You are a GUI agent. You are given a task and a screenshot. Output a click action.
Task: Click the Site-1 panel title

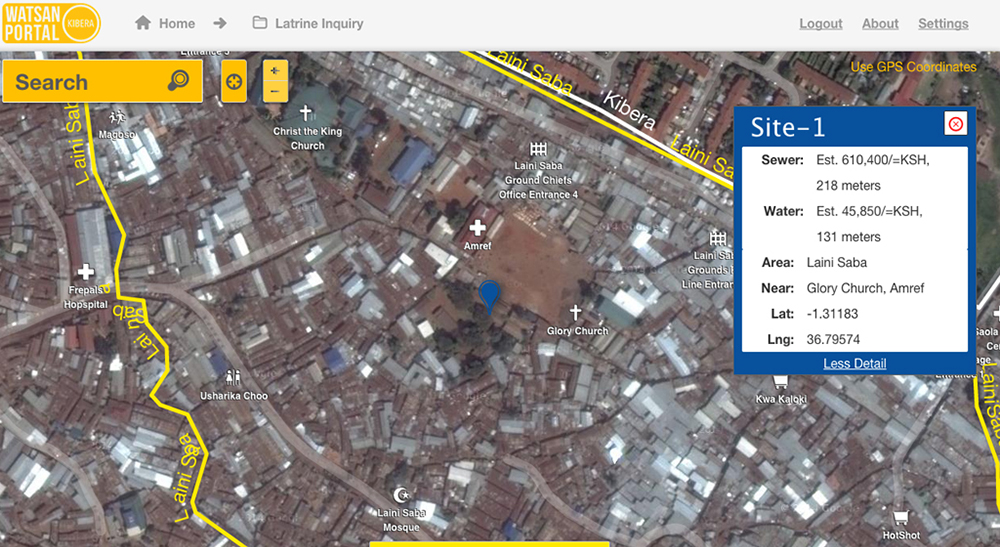(x=788, y=128)
